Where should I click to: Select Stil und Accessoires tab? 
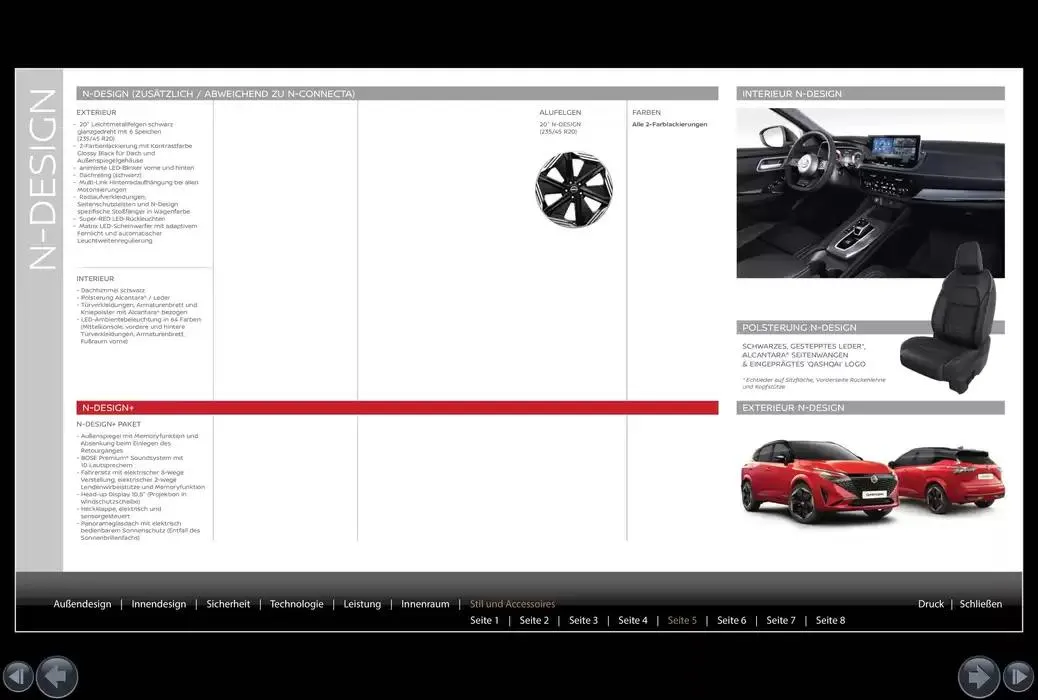[512, 604]
